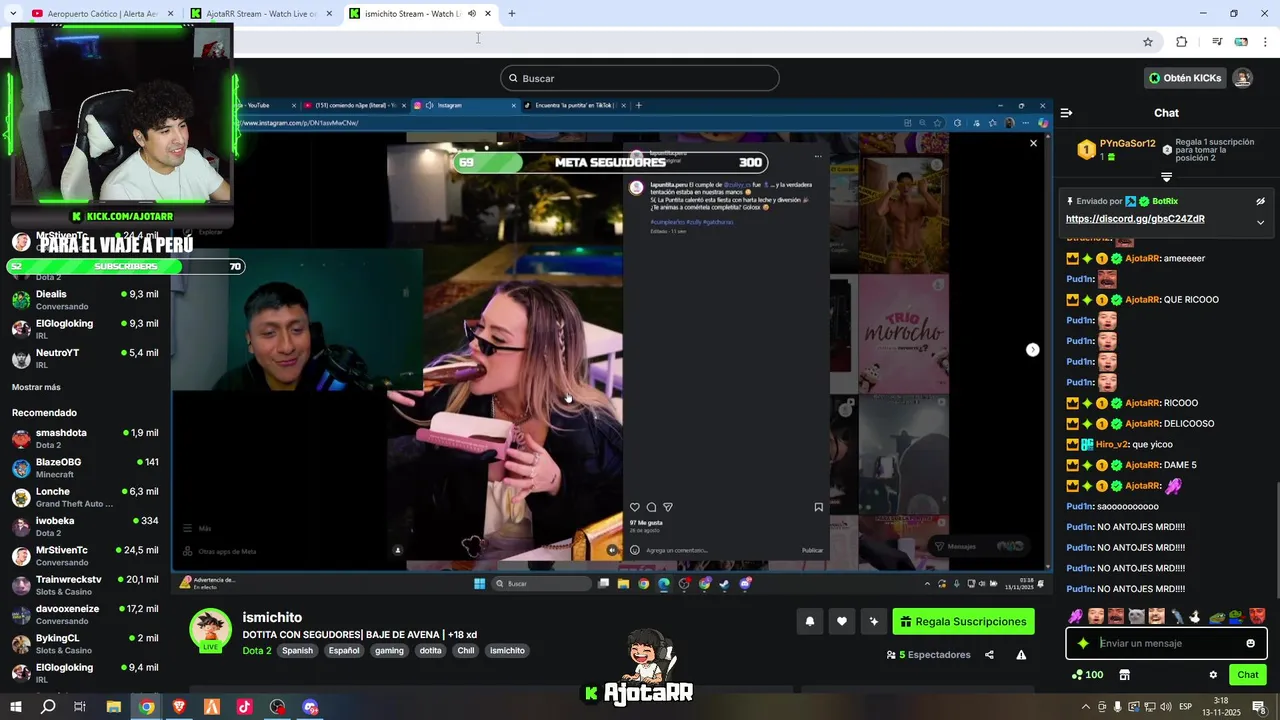This screenshot has height=720, width=1280.
Task: Go to next Instagram post arrow in stream
Action: 1033,349
